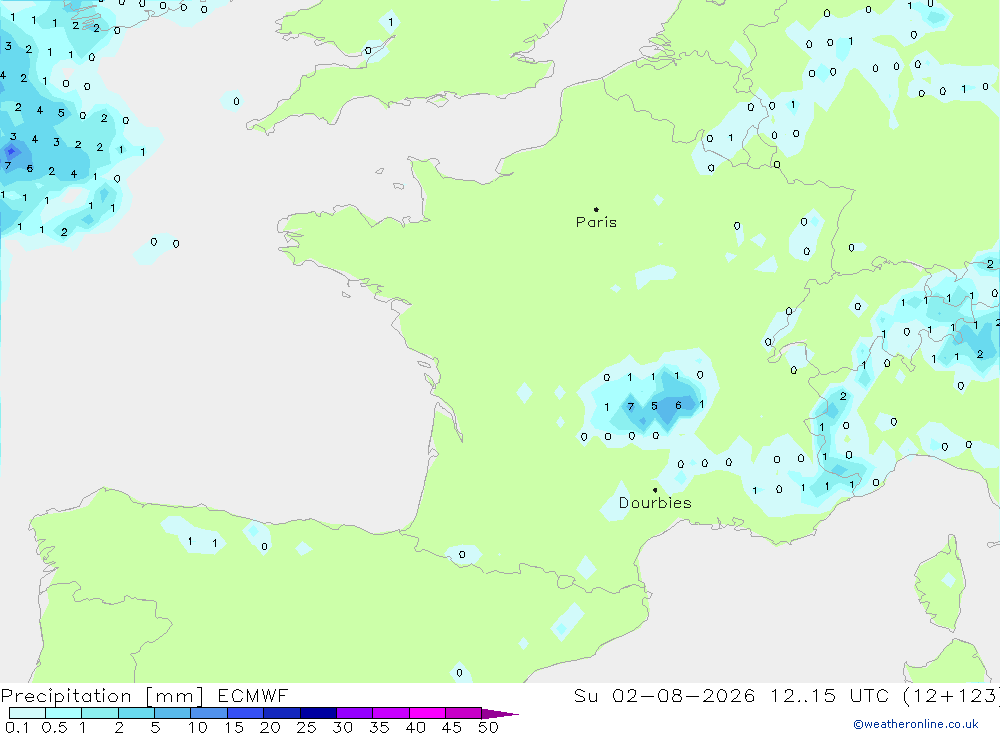
Task: Select the 20–25 mm legend swatch
Action: 282,713
